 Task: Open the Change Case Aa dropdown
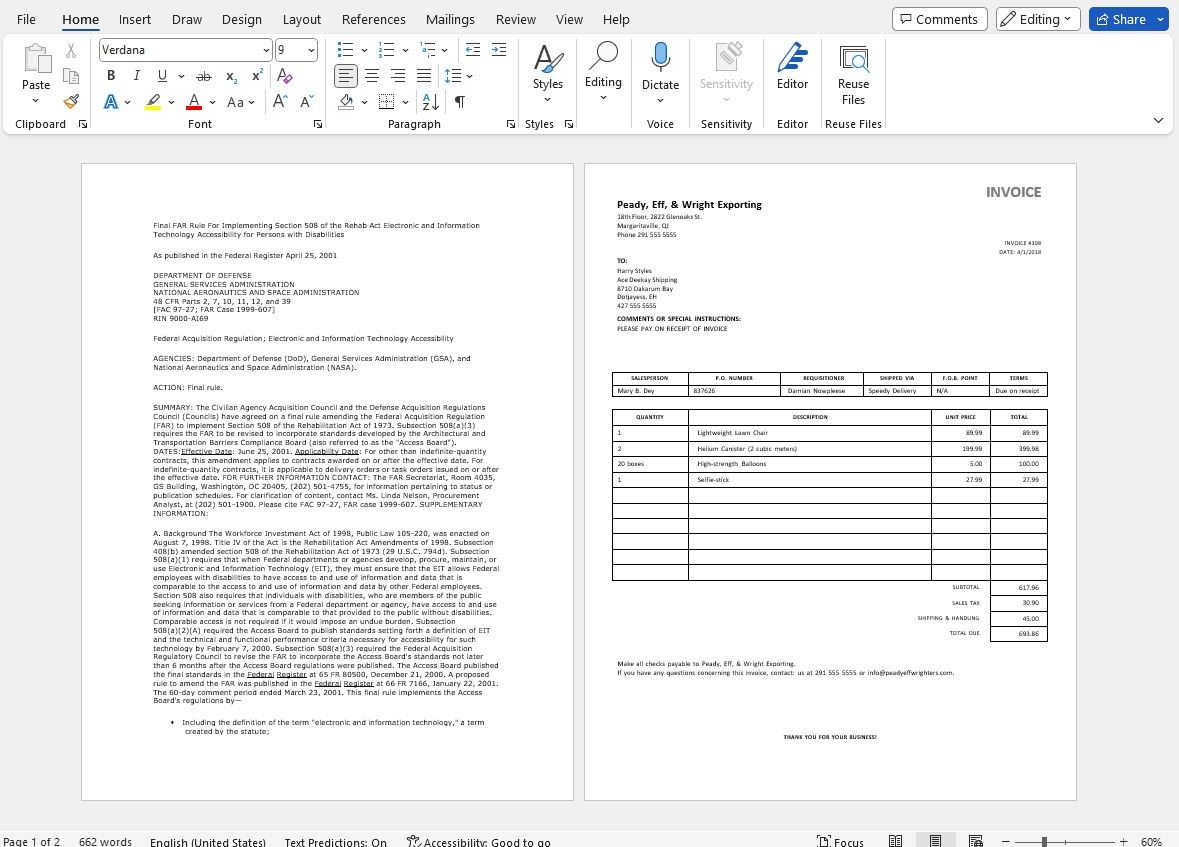(241, 102)
